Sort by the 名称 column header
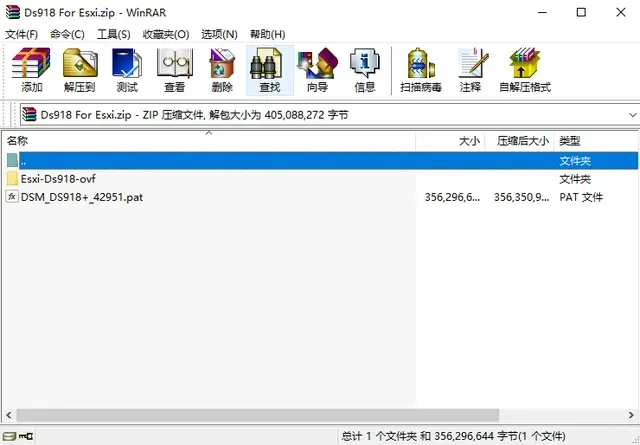640x445 pixels. pyautogui.click(x=208, y=141)
